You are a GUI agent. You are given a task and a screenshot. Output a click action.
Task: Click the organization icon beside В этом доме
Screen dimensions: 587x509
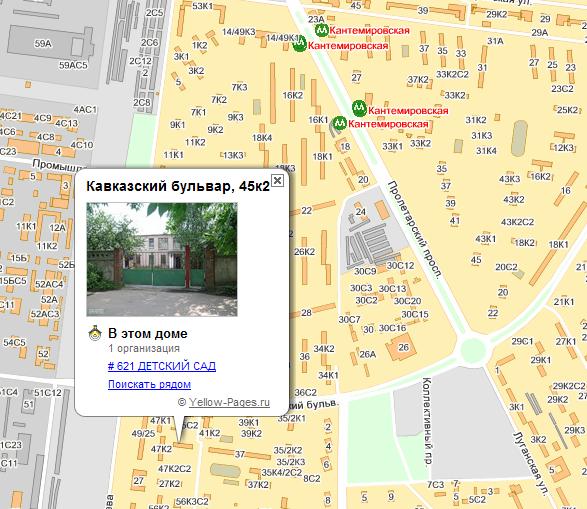point(95,333)
